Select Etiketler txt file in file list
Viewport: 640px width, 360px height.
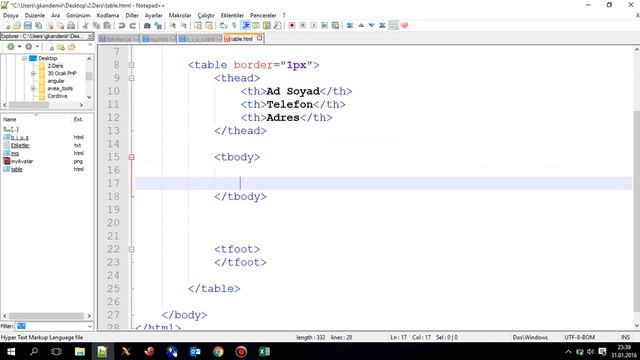pyautogui.click(x=20, y=145)
